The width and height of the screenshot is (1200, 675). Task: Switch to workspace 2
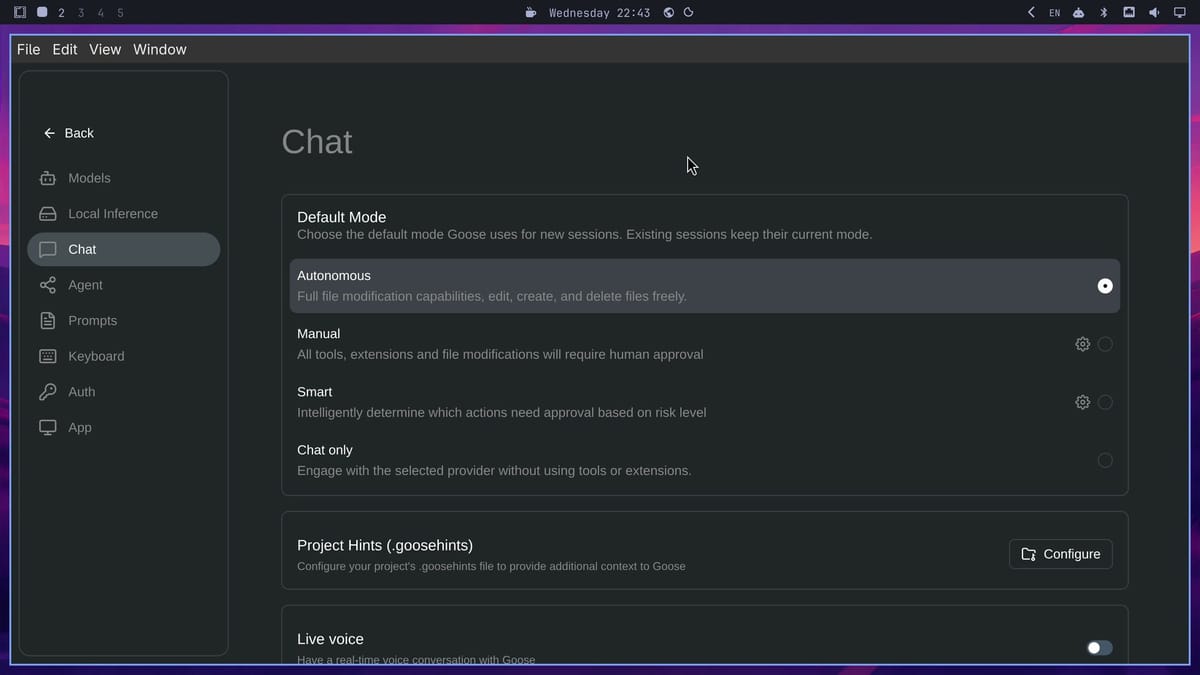[x=62, y=13]
